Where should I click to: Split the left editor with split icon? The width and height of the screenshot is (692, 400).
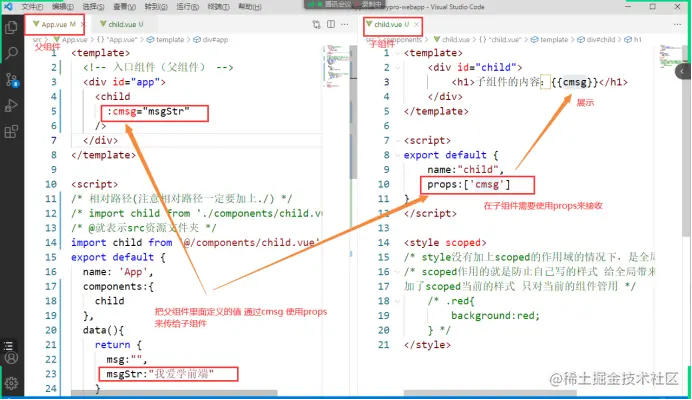coord(331,24)
